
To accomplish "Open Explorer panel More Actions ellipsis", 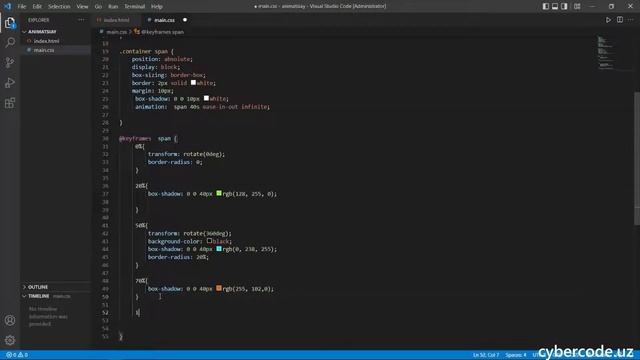I will (x=81, y=20).
